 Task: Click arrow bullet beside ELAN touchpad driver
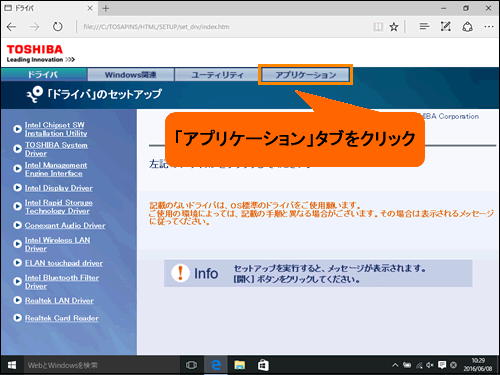pyautogui.click(x=17, y=263)
